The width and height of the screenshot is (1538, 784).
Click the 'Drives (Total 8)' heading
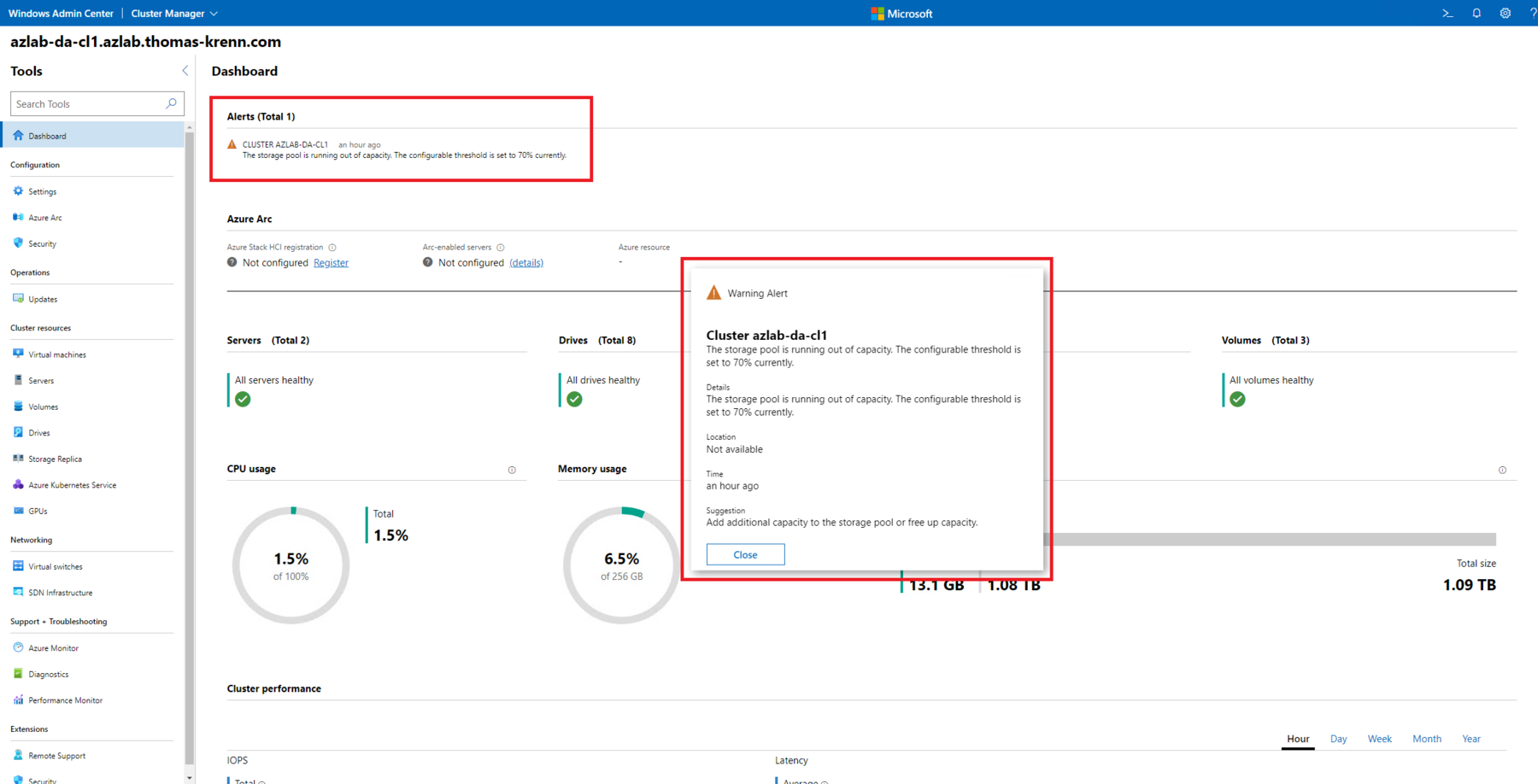(597, 340)
